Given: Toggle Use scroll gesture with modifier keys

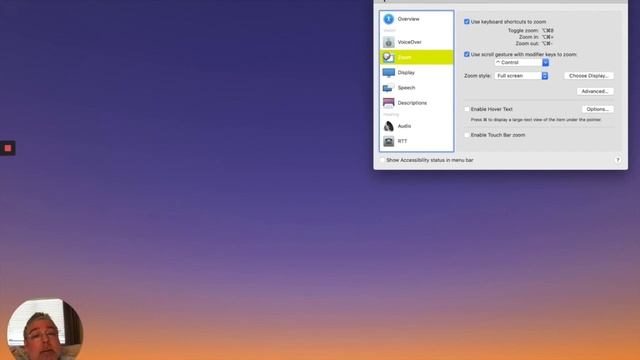Looking at the screenshot, I should [467, 54].
